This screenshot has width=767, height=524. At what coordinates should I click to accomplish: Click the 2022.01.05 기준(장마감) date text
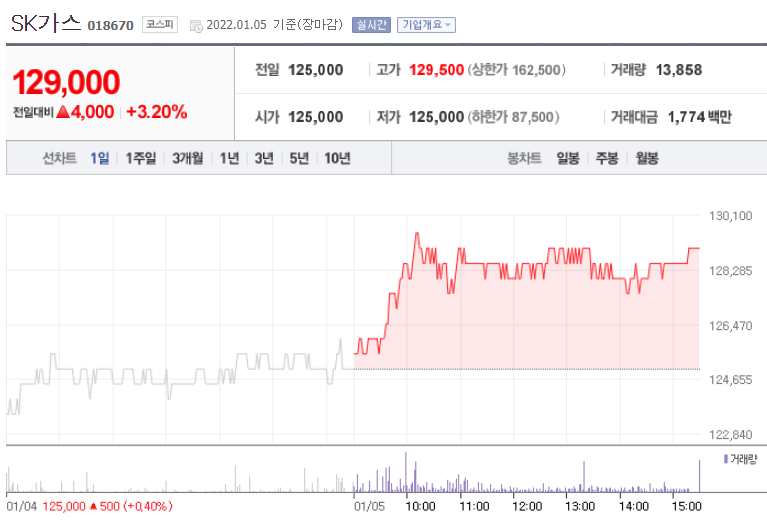274,24
